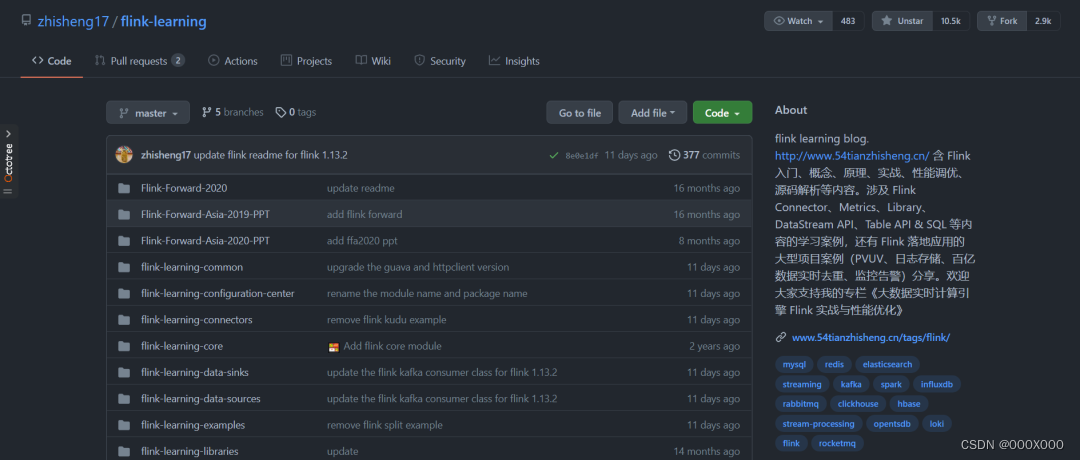Open the Flink-Forward-Asia-2019-PPT folder
The width and height of the screenshot is (1080, 460).
[x=205, y=214]
